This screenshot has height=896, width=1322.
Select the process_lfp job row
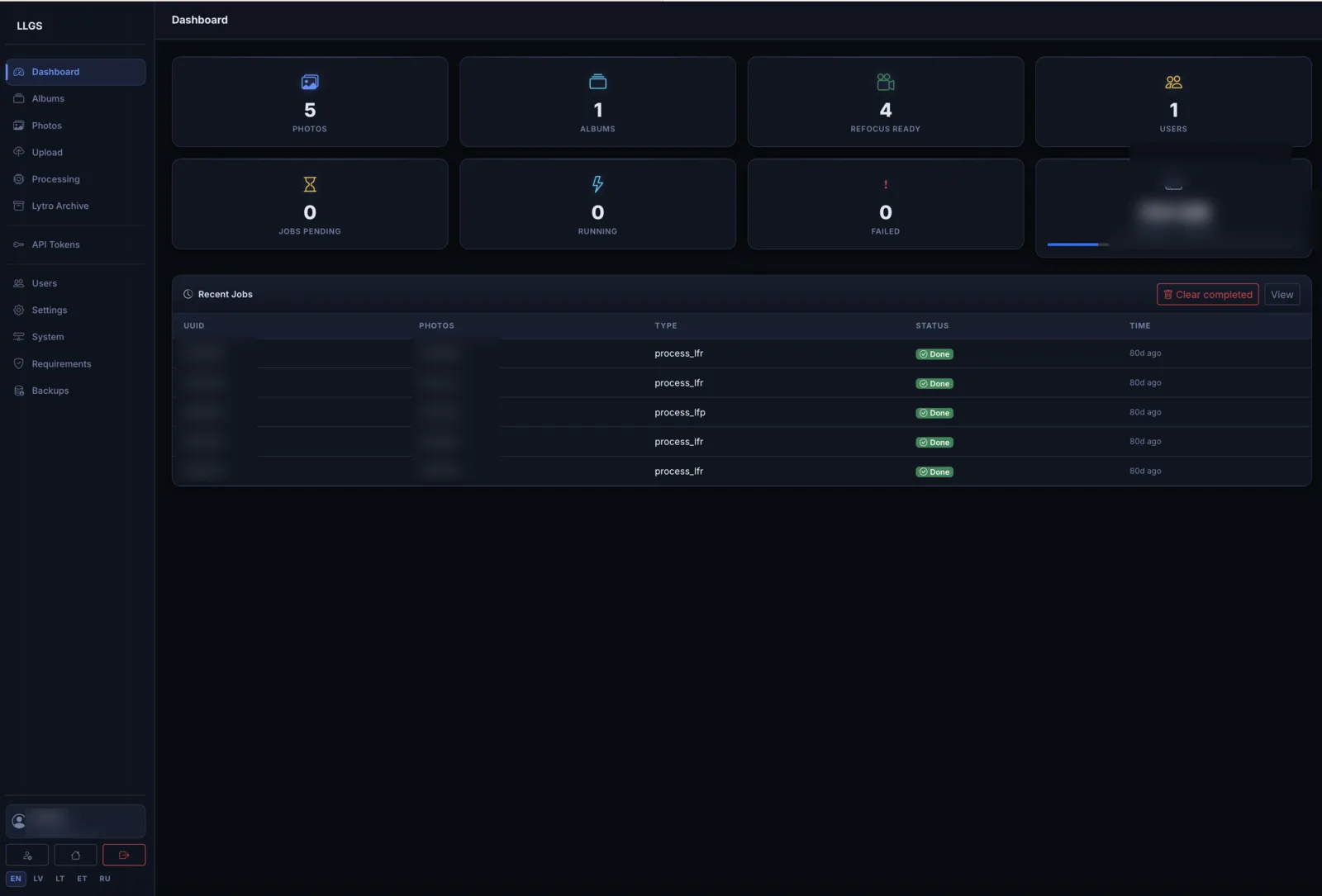pos(741,412)
